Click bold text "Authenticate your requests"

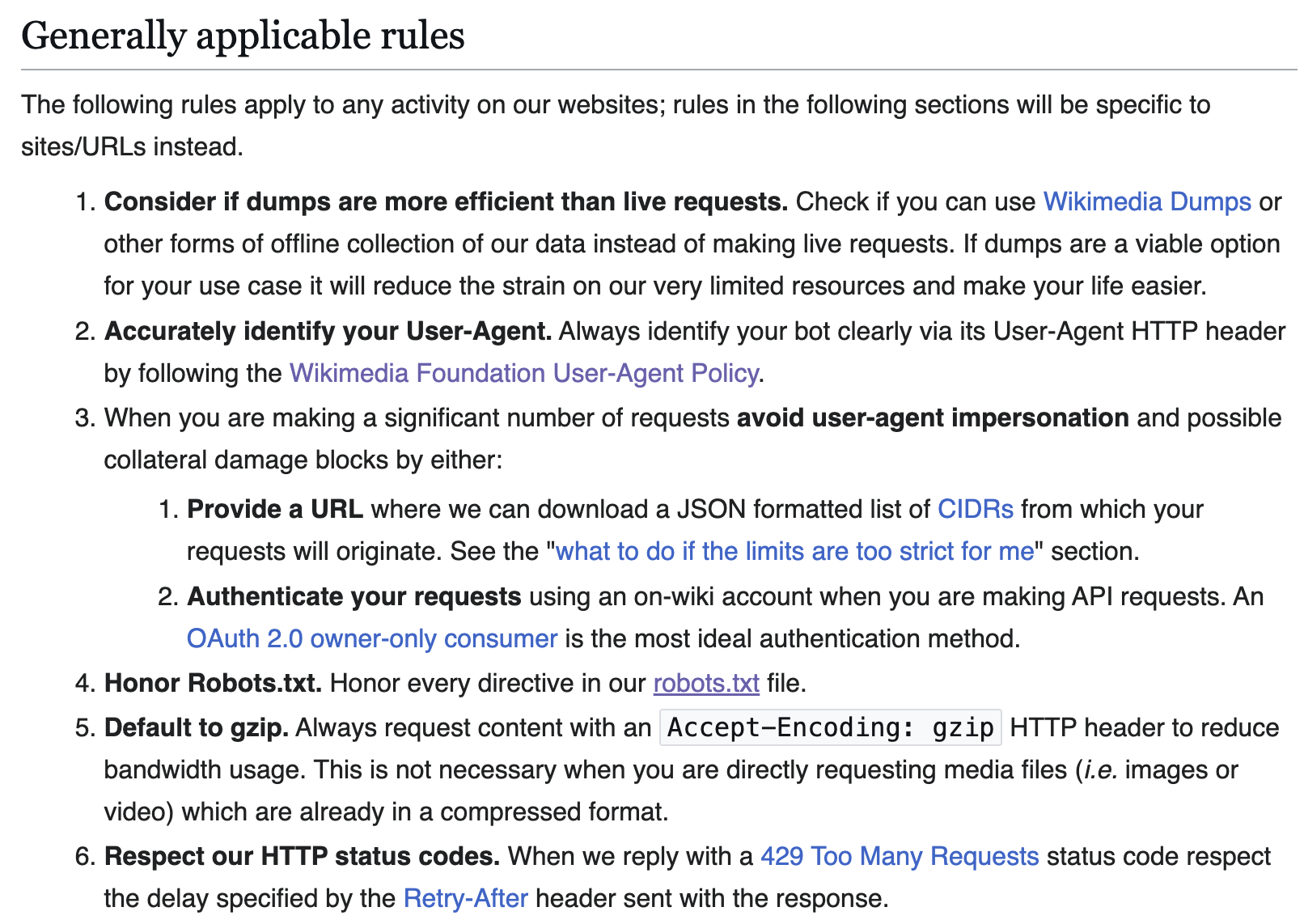(x=354, y=596)
